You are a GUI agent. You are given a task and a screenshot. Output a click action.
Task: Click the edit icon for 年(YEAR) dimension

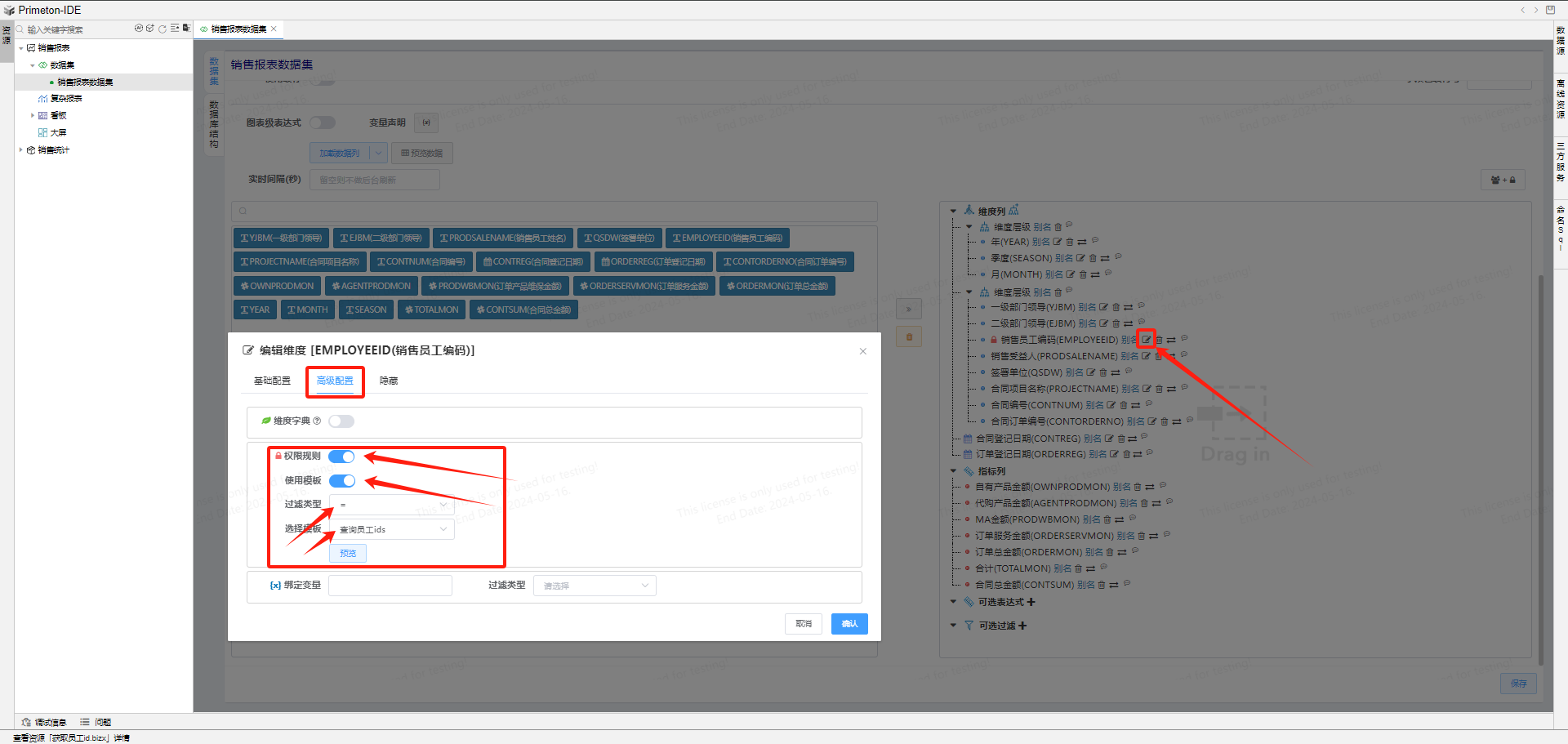(1058, 242)
